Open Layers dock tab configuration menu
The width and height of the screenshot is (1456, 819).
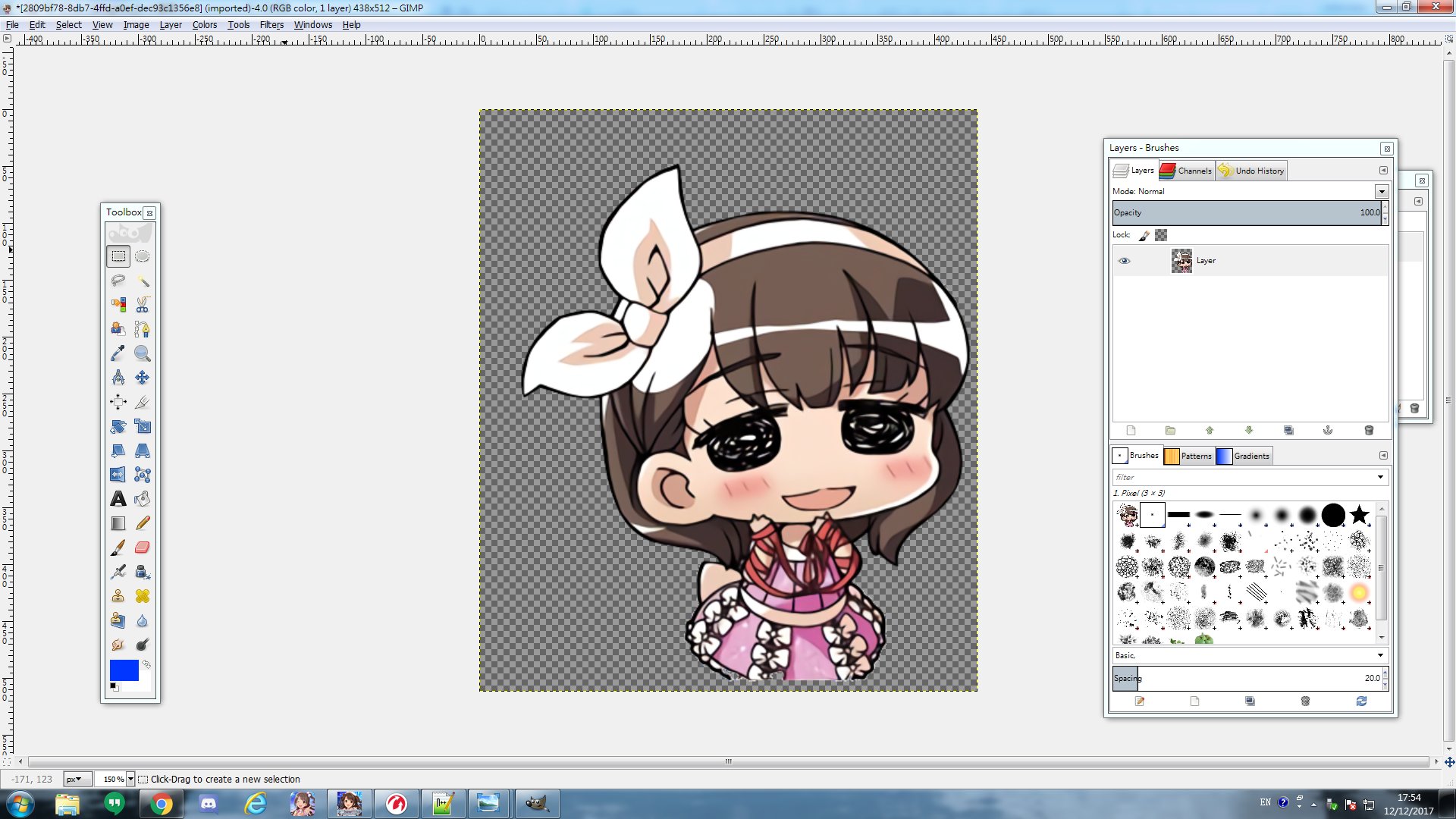pos(1383,171)
